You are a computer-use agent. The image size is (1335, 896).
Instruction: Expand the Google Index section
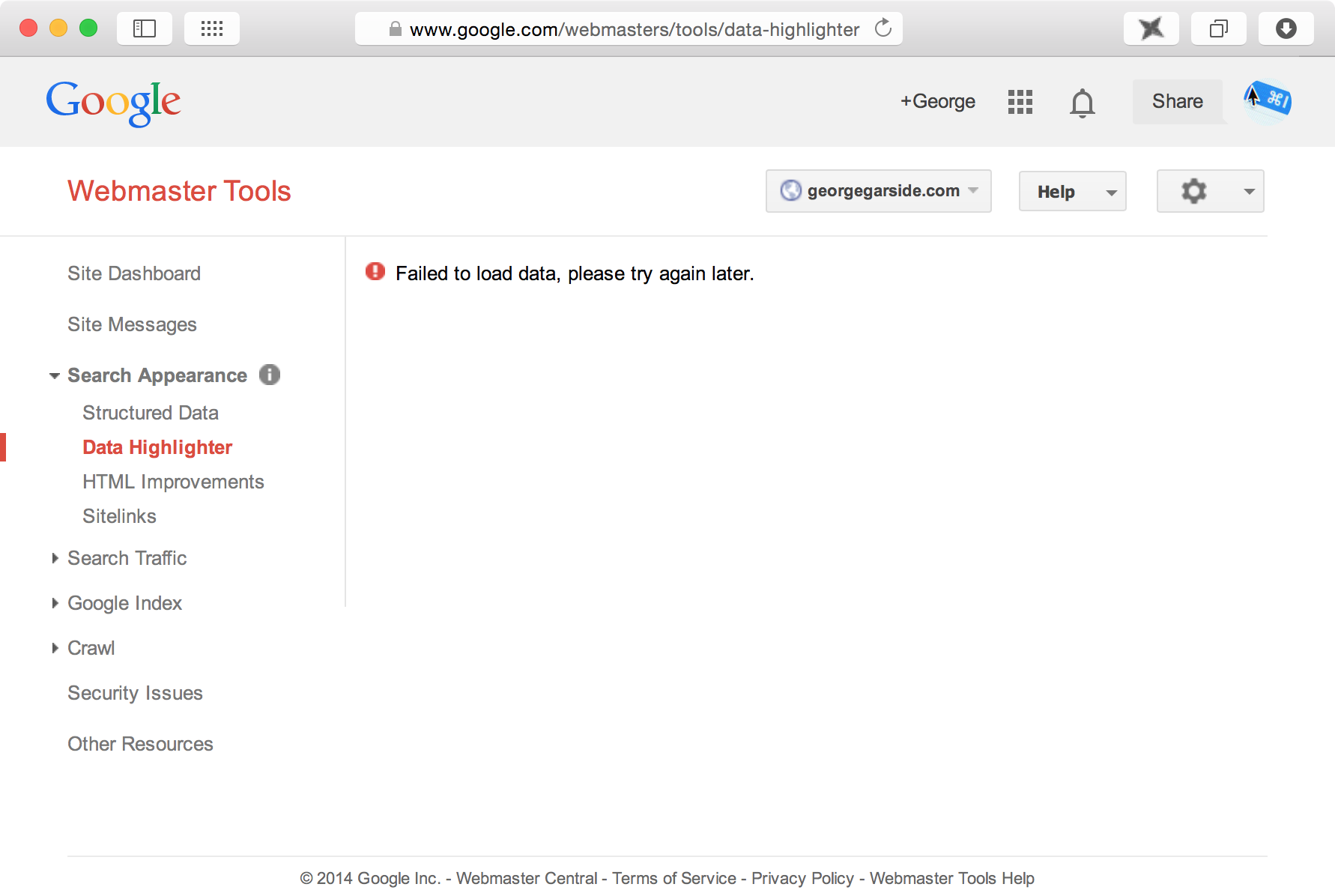tap(55, 603)
